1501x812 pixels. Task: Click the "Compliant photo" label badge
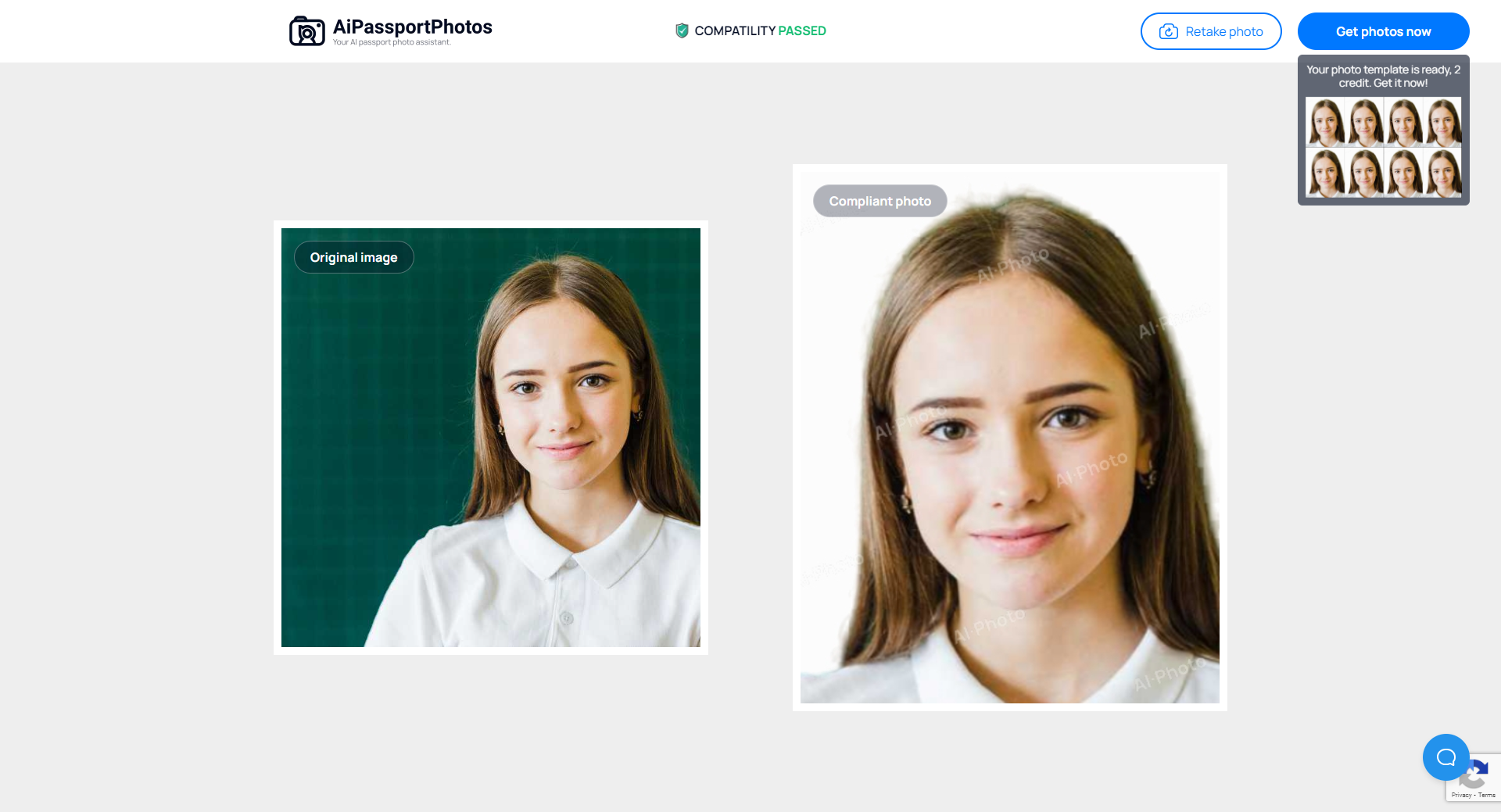tap(879, 201)
